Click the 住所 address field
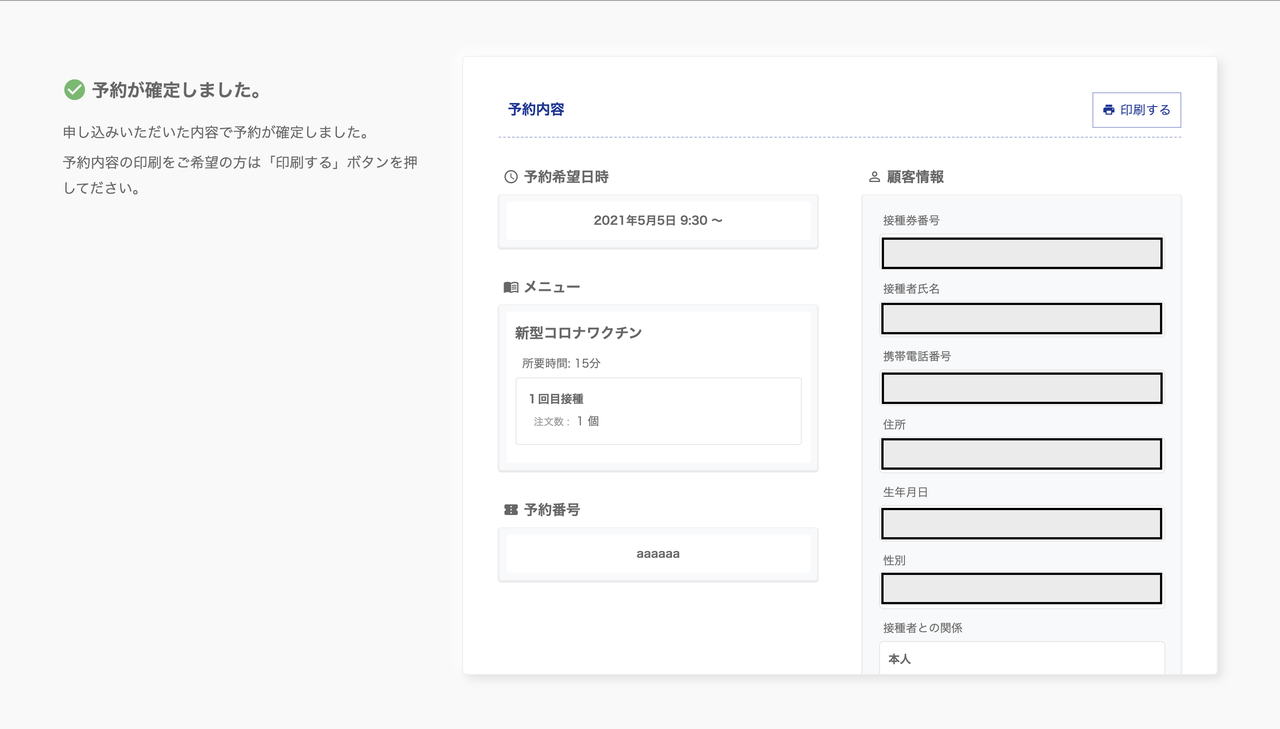The width and height of the screenshot is (1280, 729). click(1021, 454)
